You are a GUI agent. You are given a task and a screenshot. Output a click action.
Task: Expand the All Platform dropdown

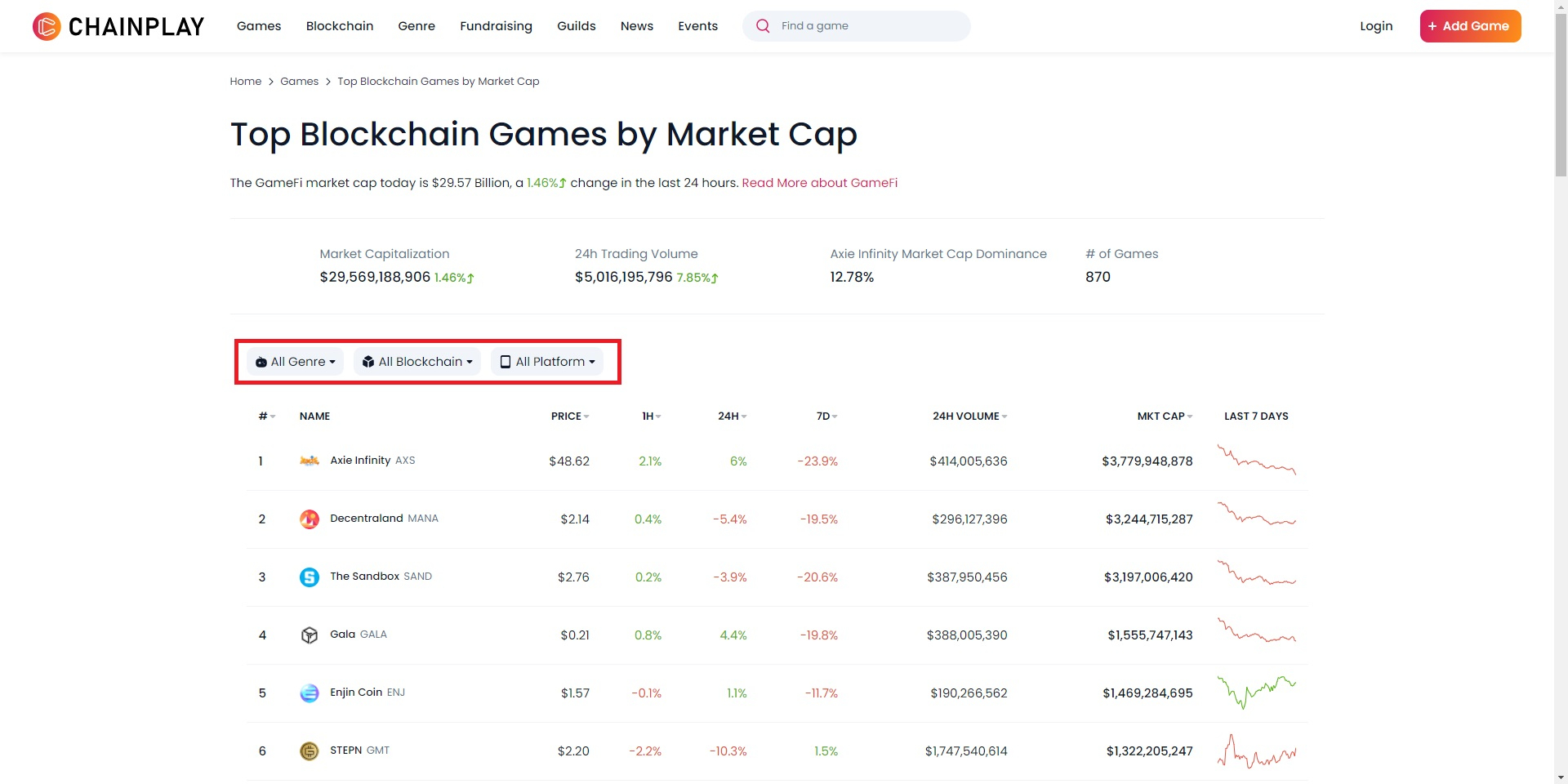[x=547, y=362]
